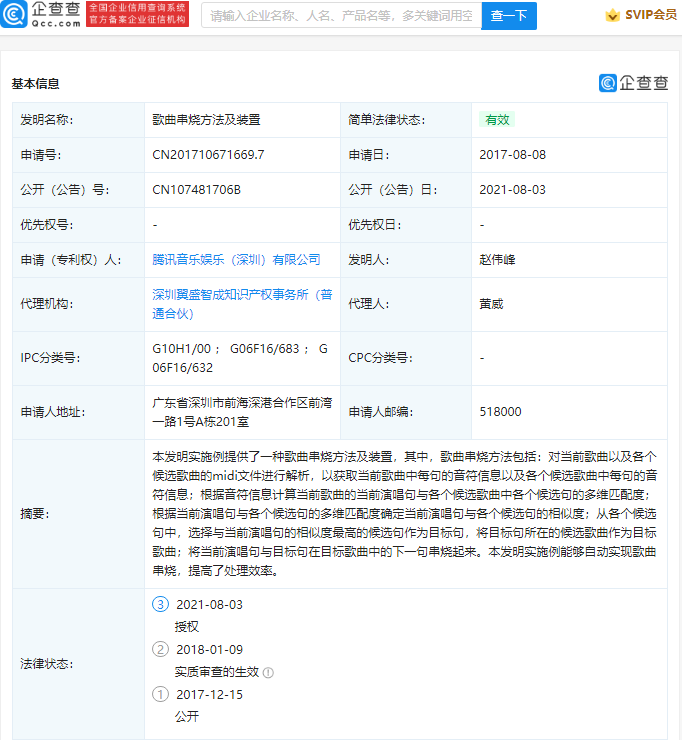The height and width of the screenshot is (740, 682).
Task: Click the IPC classification G10H1/00 value
Action: (x=182, y=349)
